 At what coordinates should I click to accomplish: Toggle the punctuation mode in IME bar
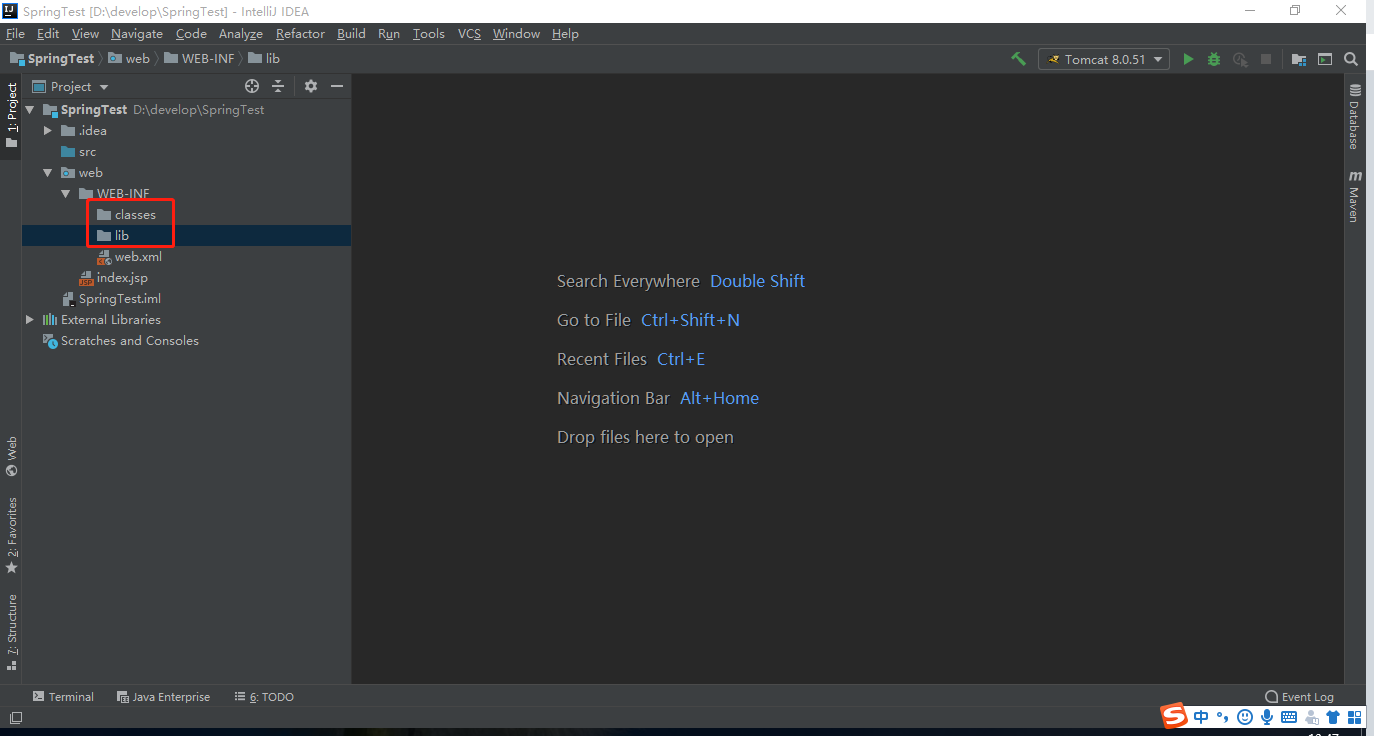click(1222, 717)
